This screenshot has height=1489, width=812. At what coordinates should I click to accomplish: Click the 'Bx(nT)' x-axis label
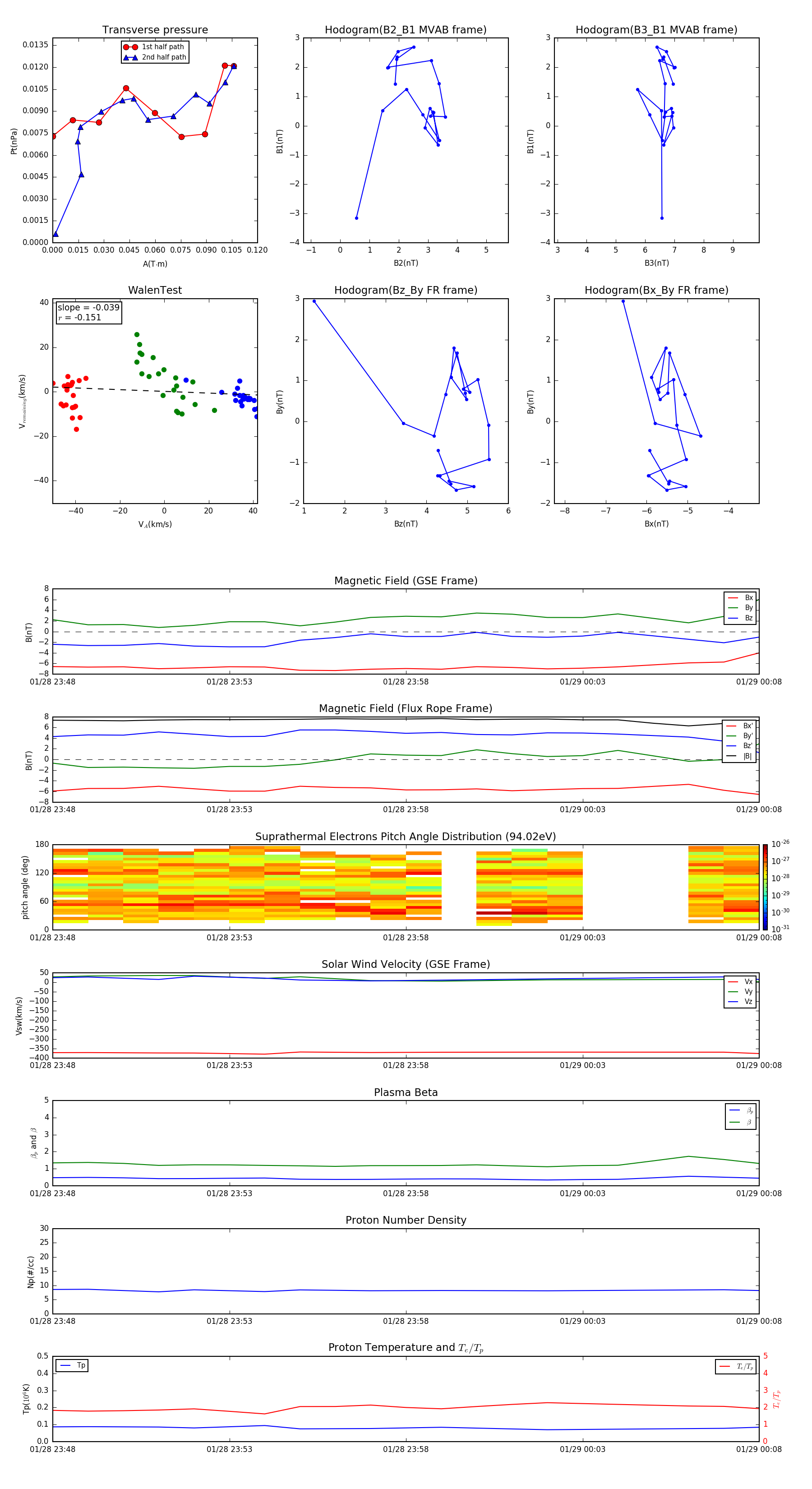point(656,524)
